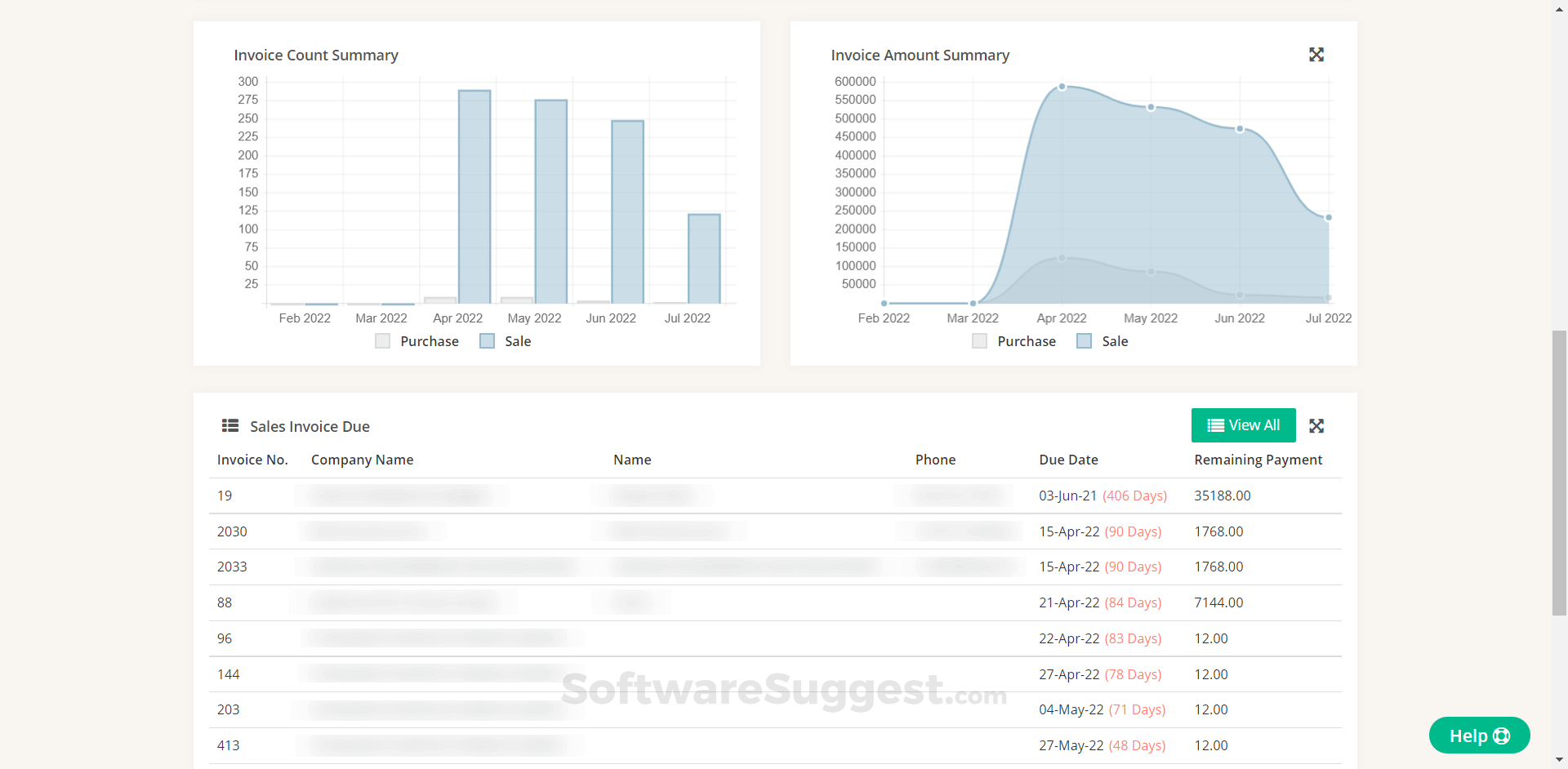Toggle Purchase legend in Invoice Amount chart
This screenshot has width=1568, height=769.
pyautogui.click(x=1013, y=341)
